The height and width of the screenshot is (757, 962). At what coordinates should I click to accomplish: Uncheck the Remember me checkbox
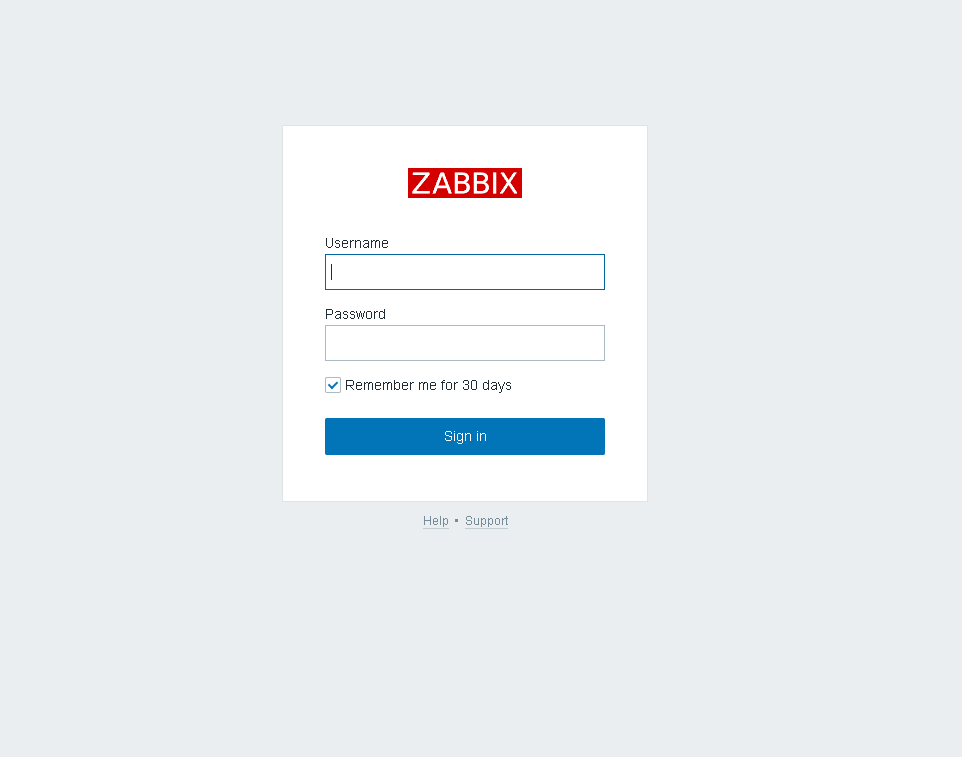(x=333, y=385)
